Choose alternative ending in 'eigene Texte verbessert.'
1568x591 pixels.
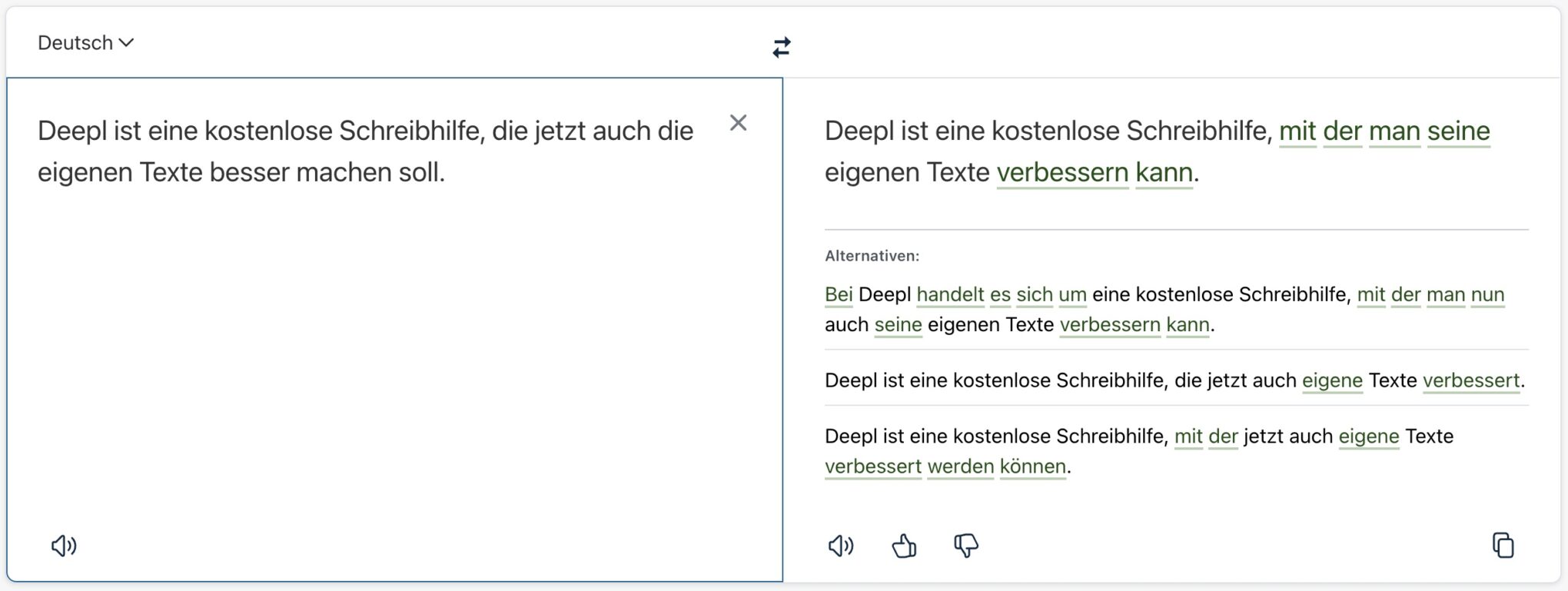pos(1174,380)
